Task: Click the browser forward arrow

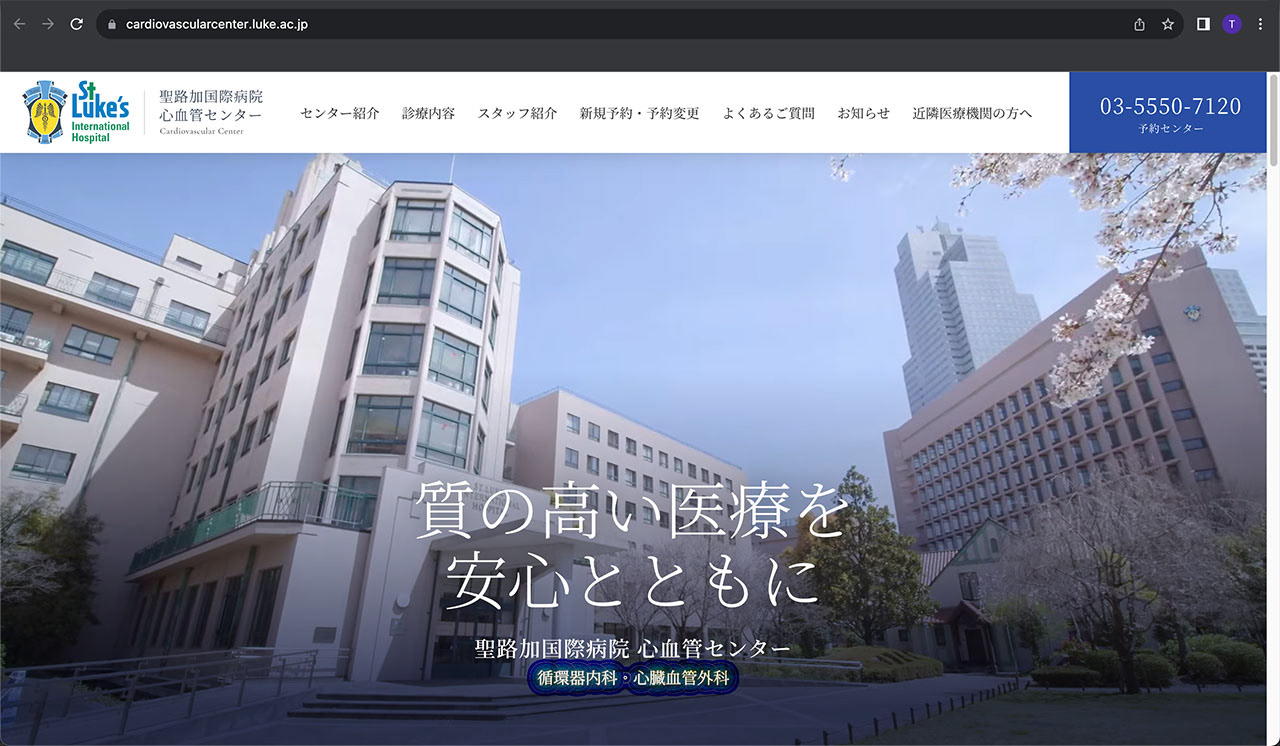Action: coord(48,24)
